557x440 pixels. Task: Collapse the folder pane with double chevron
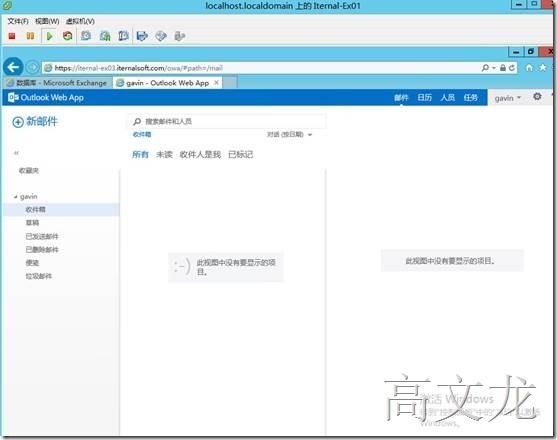(16, 153)
